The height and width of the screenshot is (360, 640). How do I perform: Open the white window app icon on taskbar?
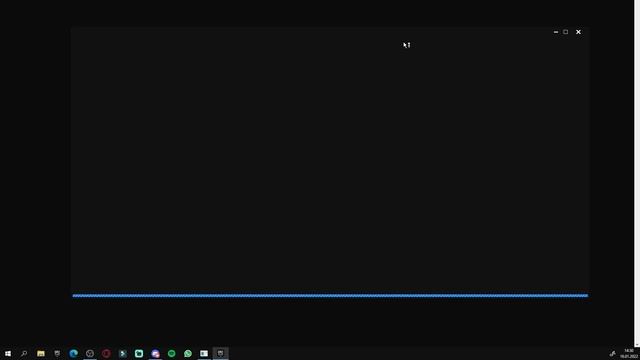(x=204, y=353)
